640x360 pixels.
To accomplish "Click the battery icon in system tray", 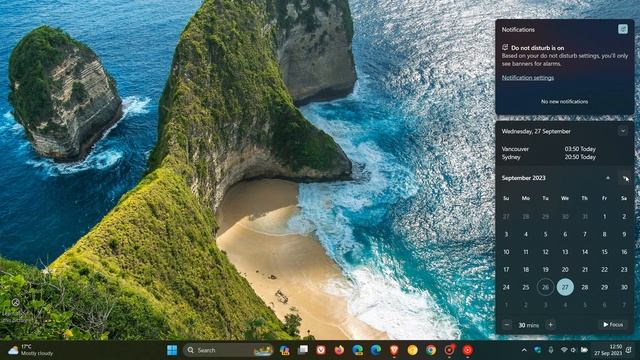I will (584, 350).
